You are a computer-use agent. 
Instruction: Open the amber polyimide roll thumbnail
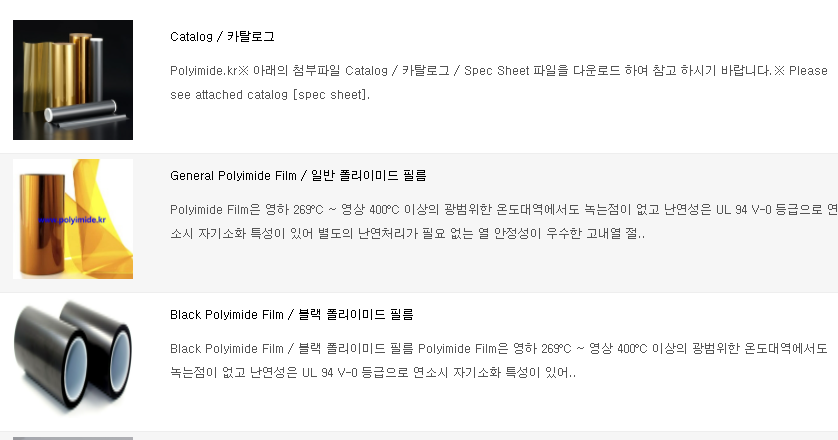(73, 219)
